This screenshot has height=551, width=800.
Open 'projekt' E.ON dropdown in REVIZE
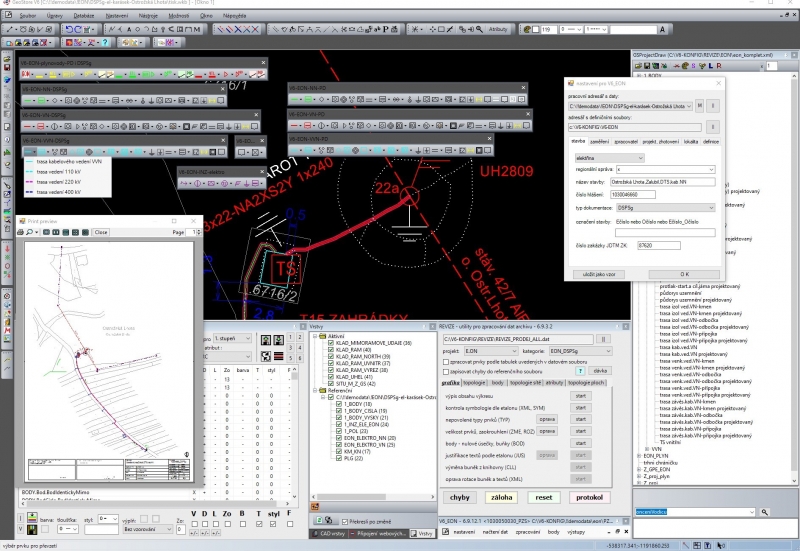(491, 351)
